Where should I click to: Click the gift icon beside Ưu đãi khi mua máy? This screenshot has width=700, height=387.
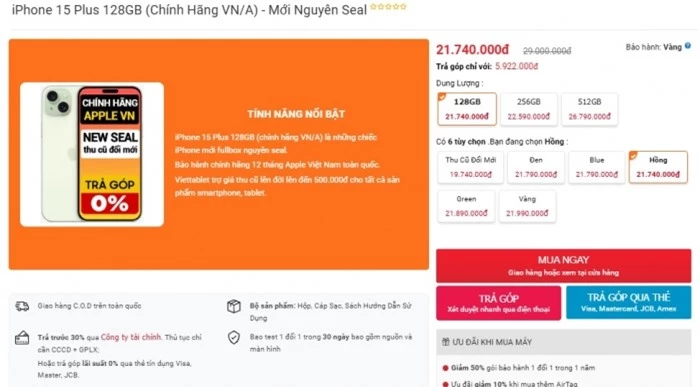tap(445, 342)
